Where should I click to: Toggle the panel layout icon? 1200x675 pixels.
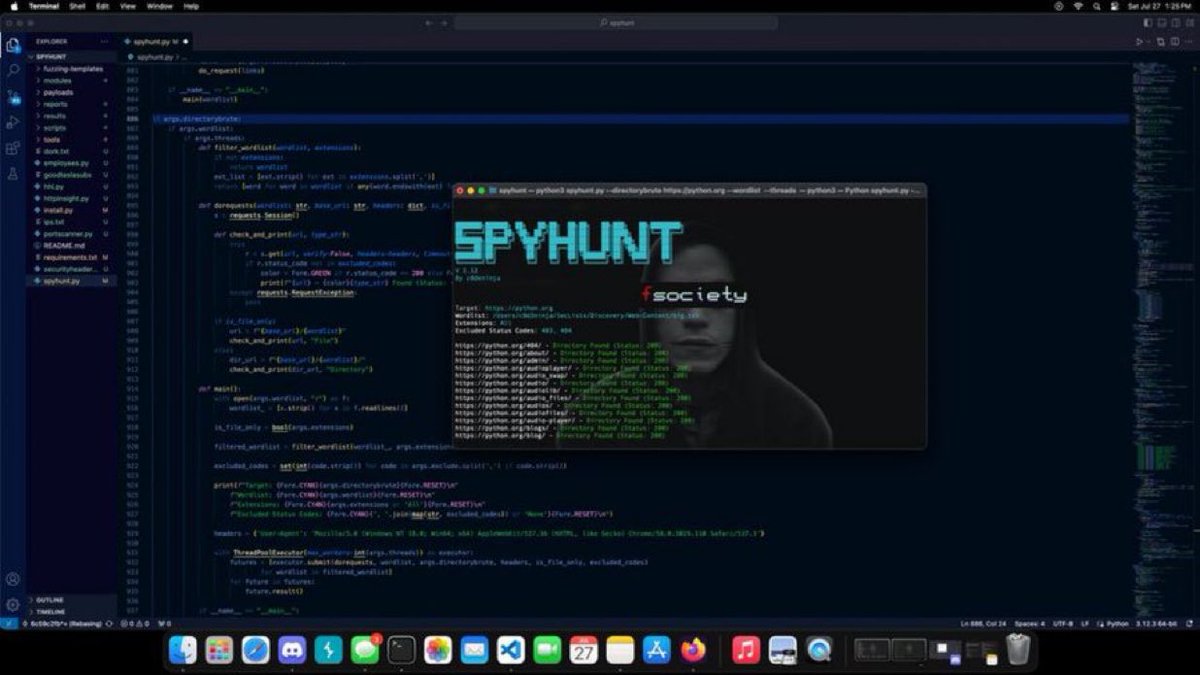point(1162,22)
